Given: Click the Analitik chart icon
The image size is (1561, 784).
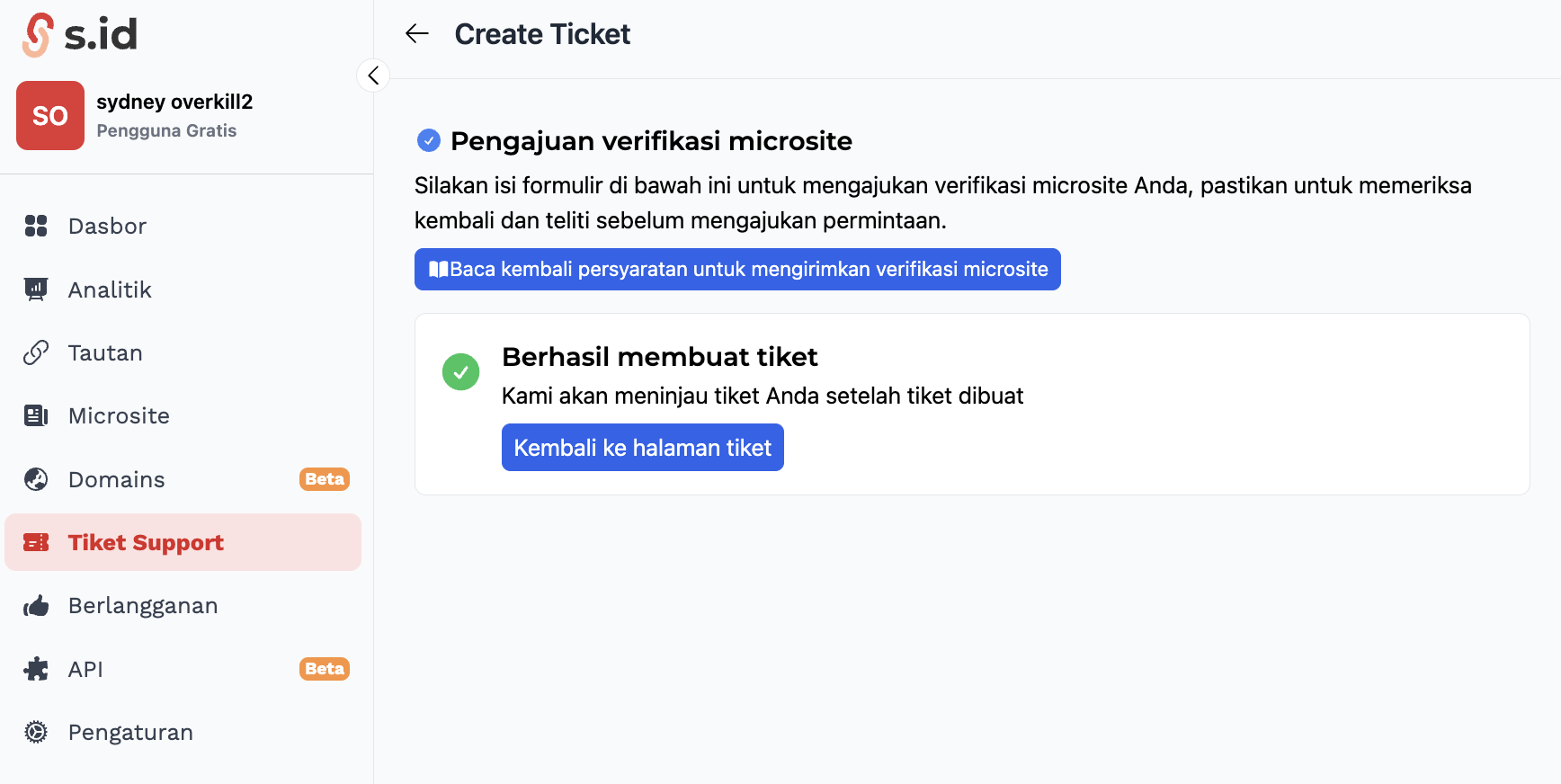Looking at the screenshot, I should [x=36, y=290].
